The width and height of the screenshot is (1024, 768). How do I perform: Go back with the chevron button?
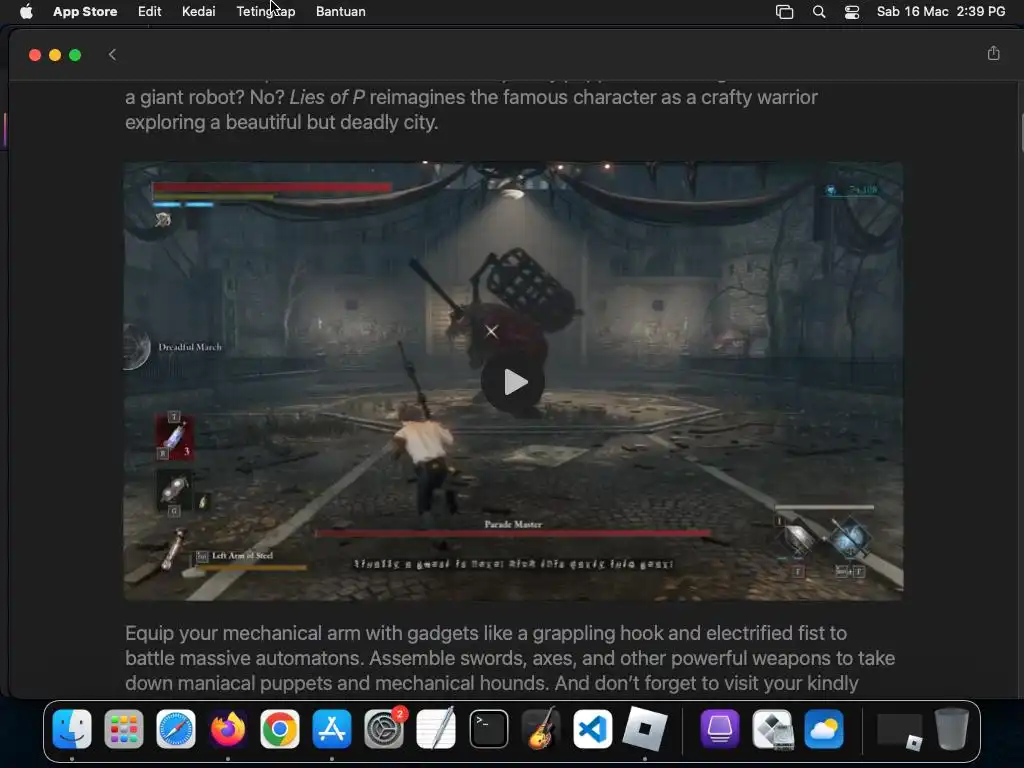coord(112,55)
